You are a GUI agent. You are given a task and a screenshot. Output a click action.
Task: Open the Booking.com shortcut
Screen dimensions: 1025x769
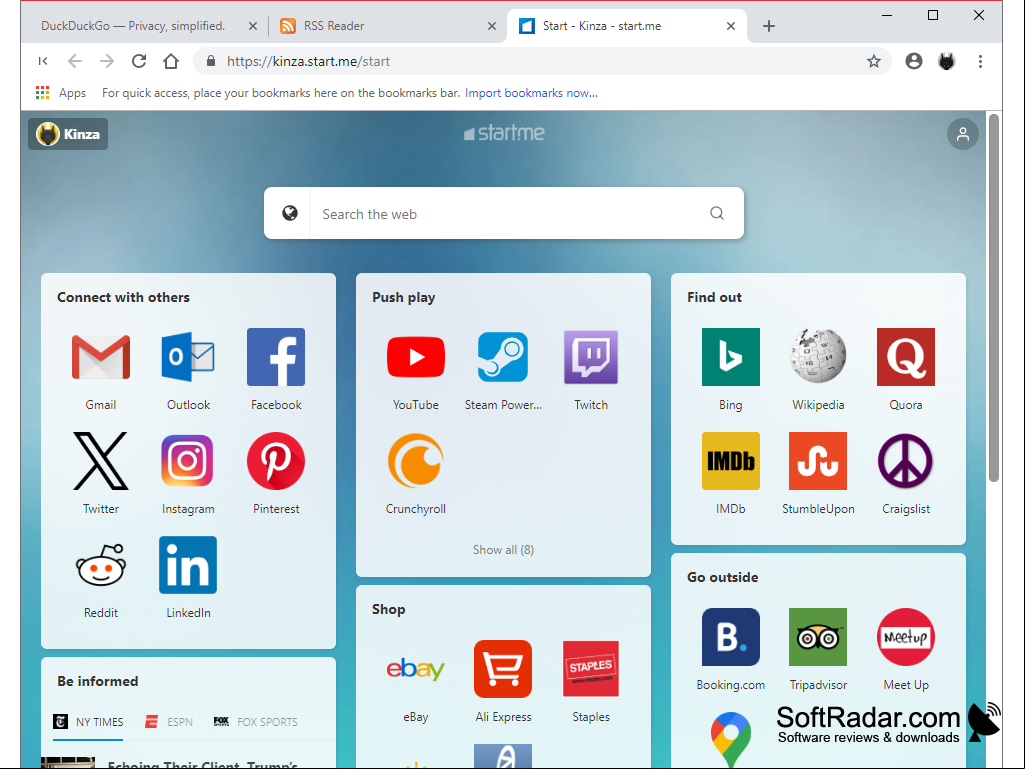click(731, 637)
